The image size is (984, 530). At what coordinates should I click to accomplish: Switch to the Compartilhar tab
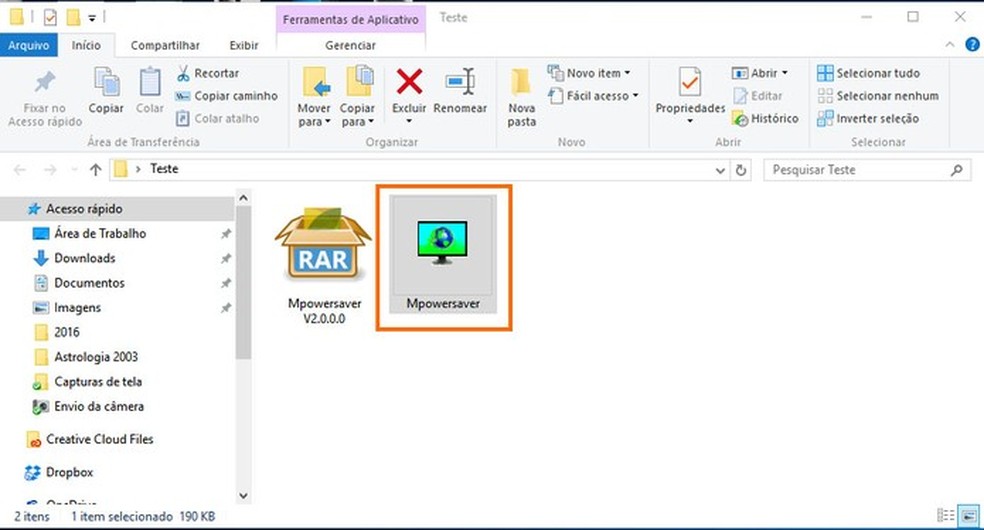(x=165, y=45)
